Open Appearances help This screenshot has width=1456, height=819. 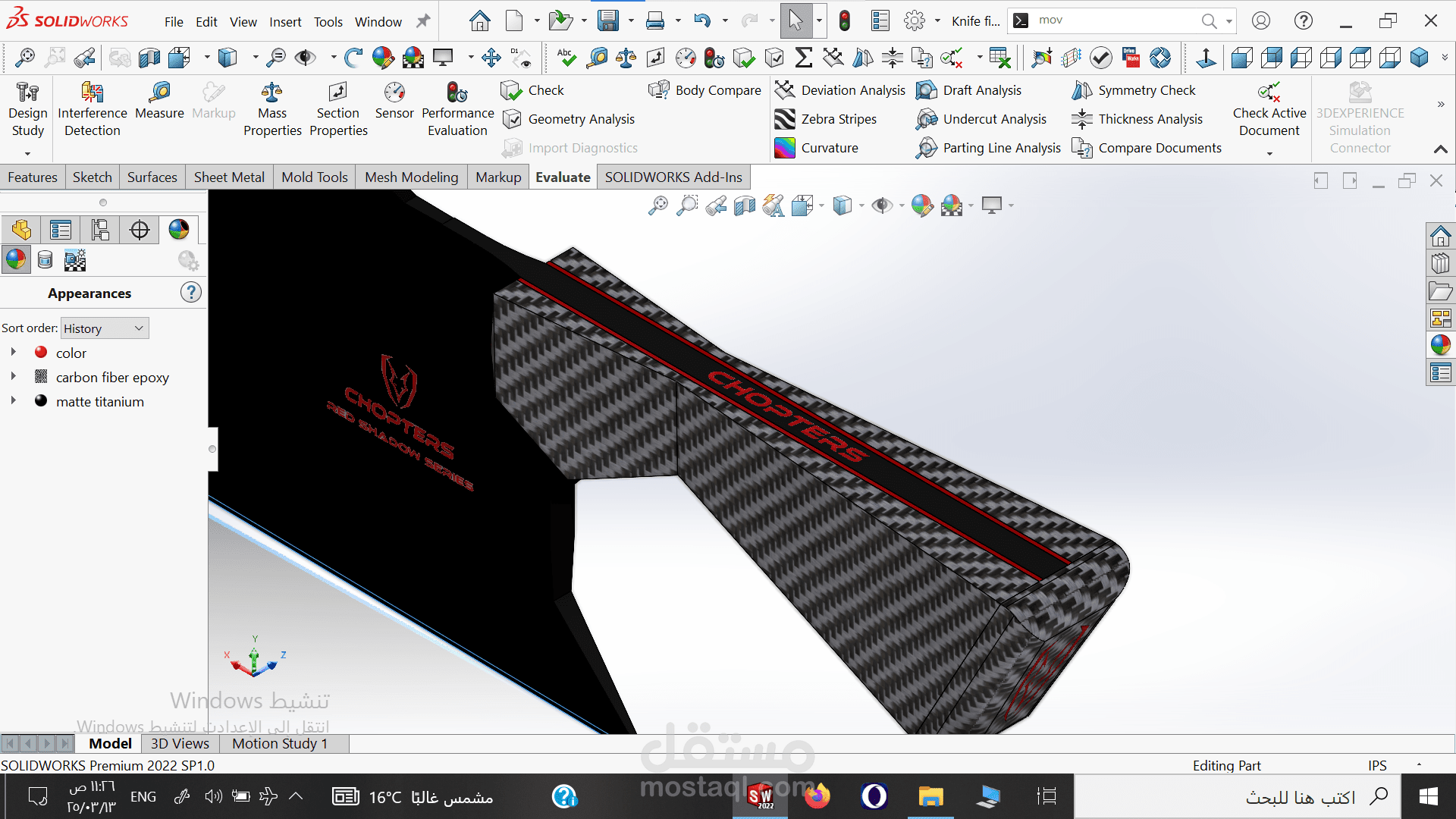point(191,293)
